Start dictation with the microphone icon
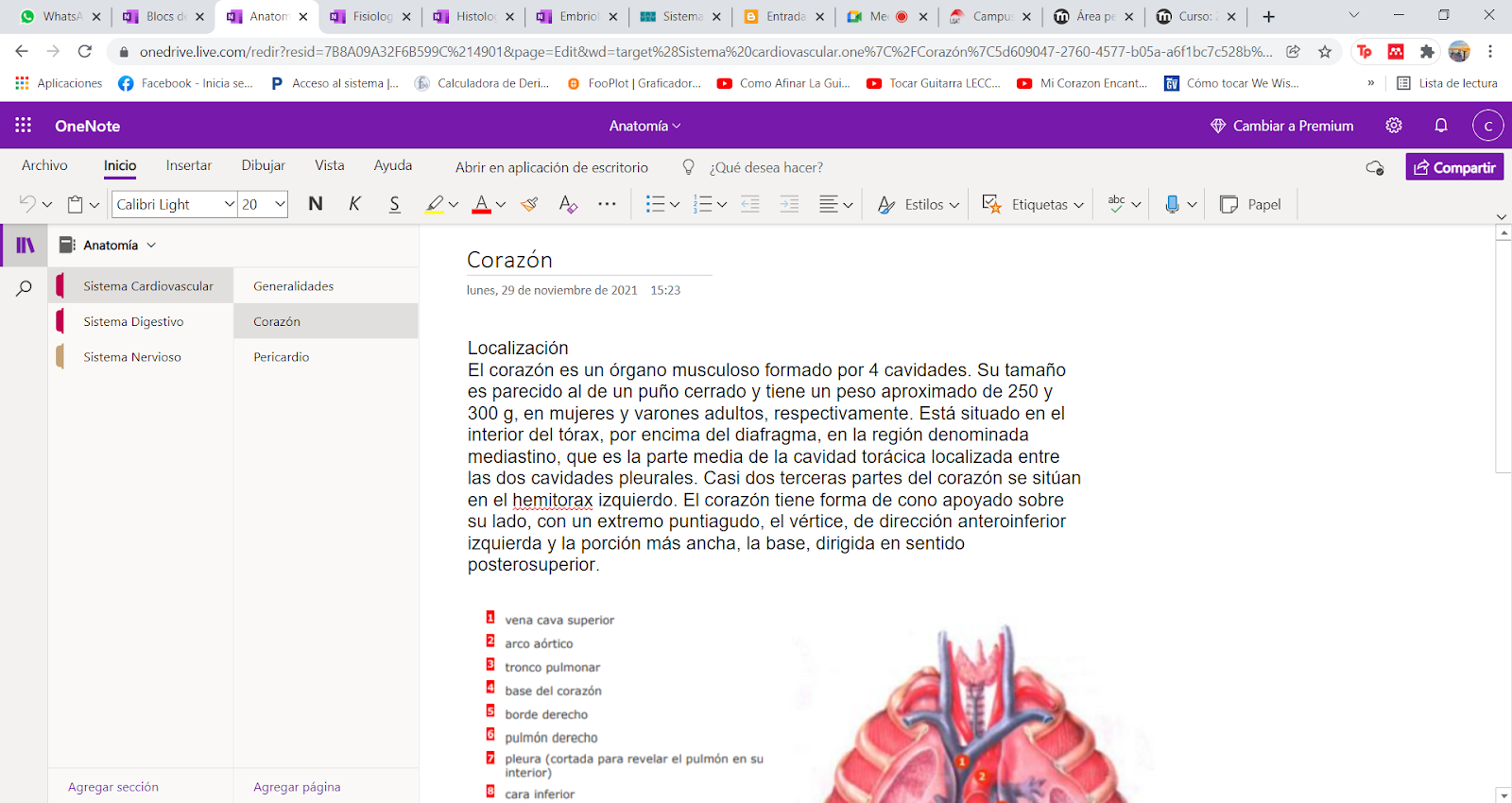The image size is (1512, 803). point(1172,204)
